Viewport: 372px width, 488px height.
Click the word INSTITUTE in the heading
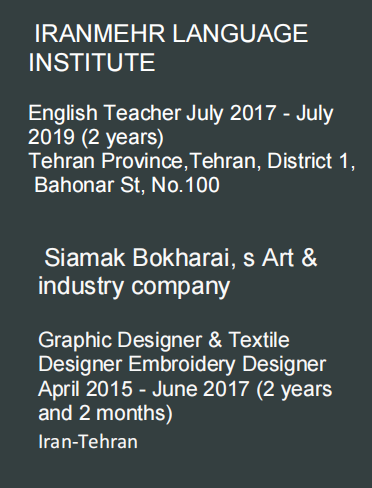(92, 62)
